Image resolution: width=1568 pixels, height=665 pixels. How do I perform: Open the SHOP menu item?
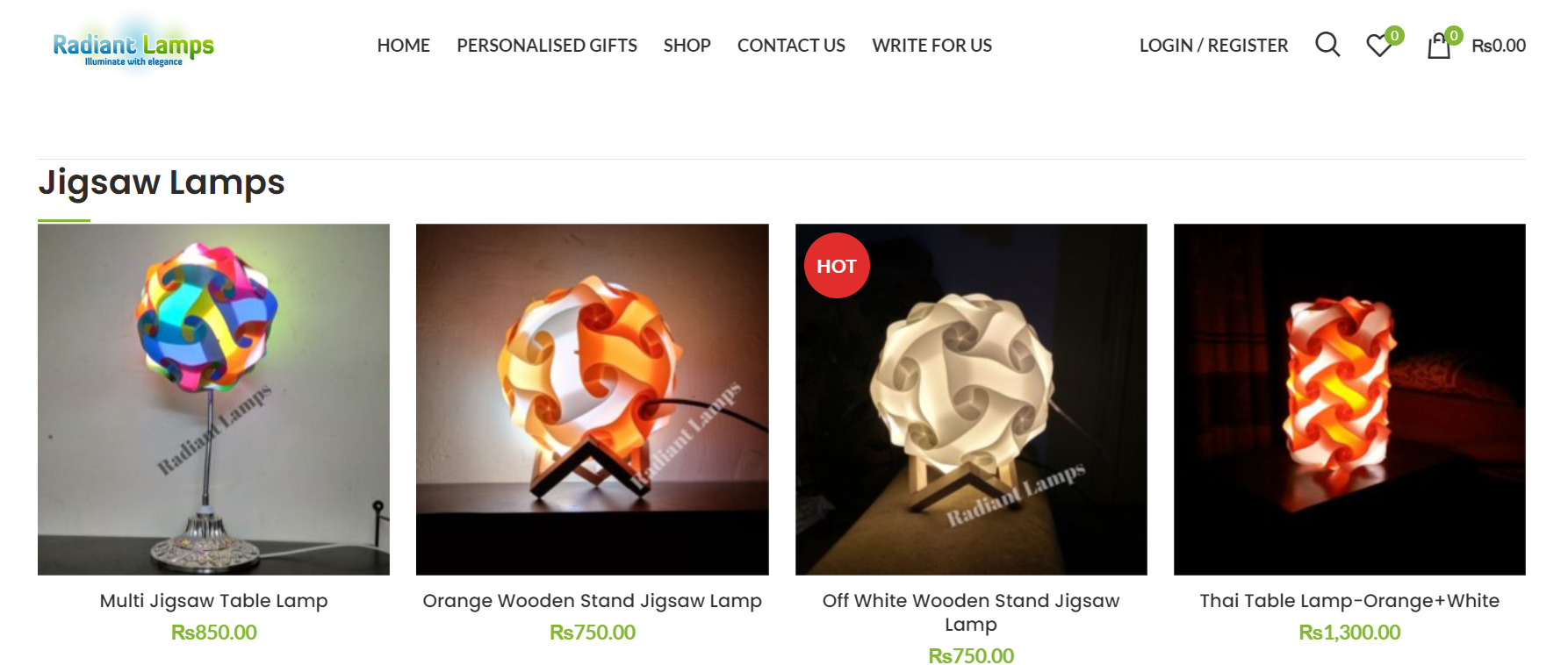pyautogui.click(x=687, y=46)
